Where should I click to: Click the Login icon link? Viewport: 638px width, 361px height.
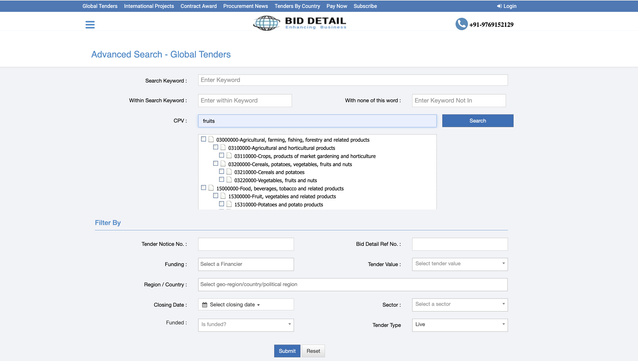[x=507, y=6]
